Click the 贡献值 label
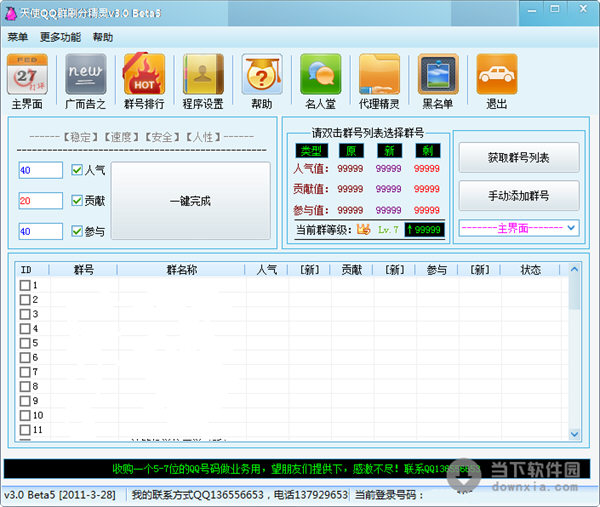The height and width of the screenshot is (507, 600). [x=311, y=189]
